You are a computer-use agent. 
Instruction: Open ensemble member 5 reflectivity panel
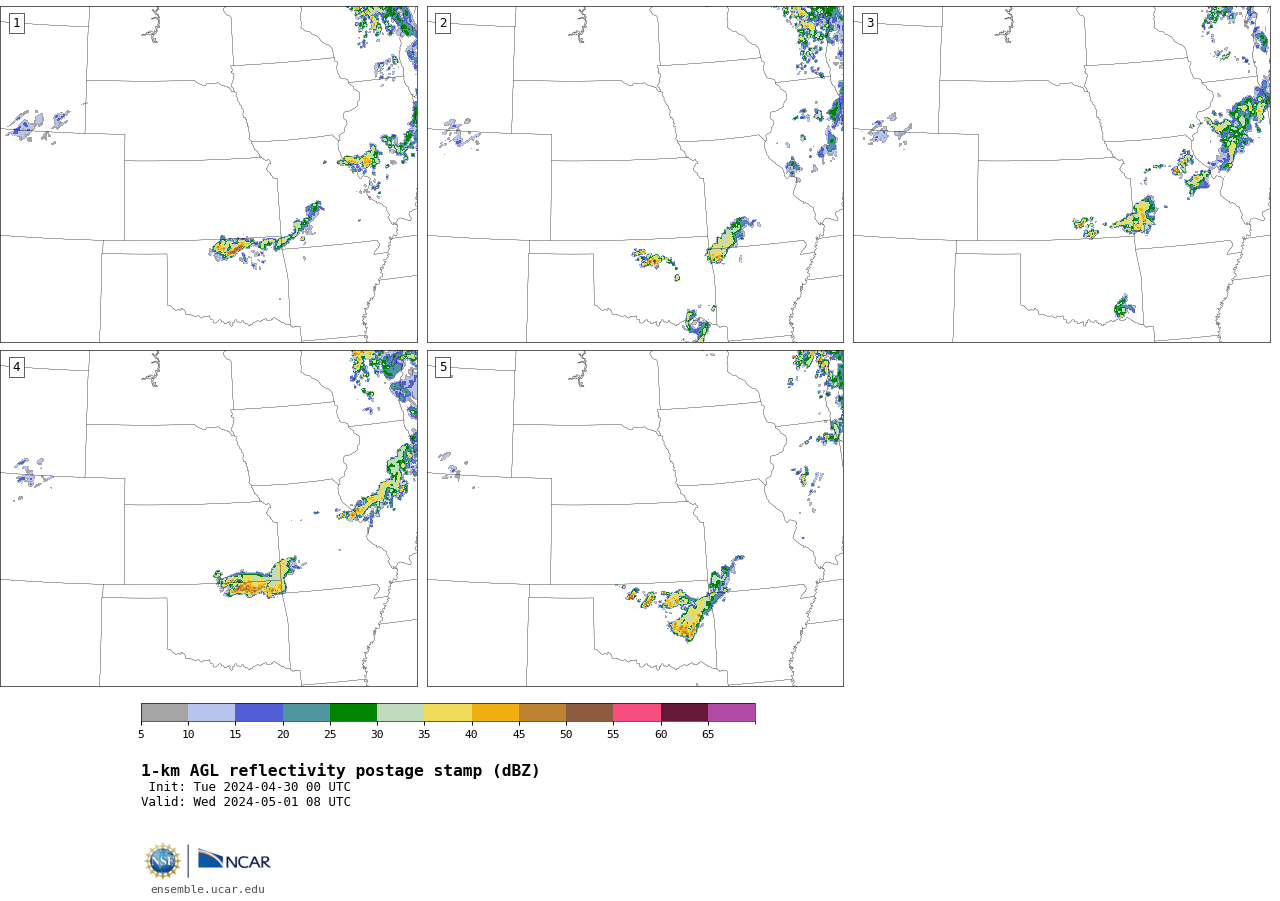635,518
